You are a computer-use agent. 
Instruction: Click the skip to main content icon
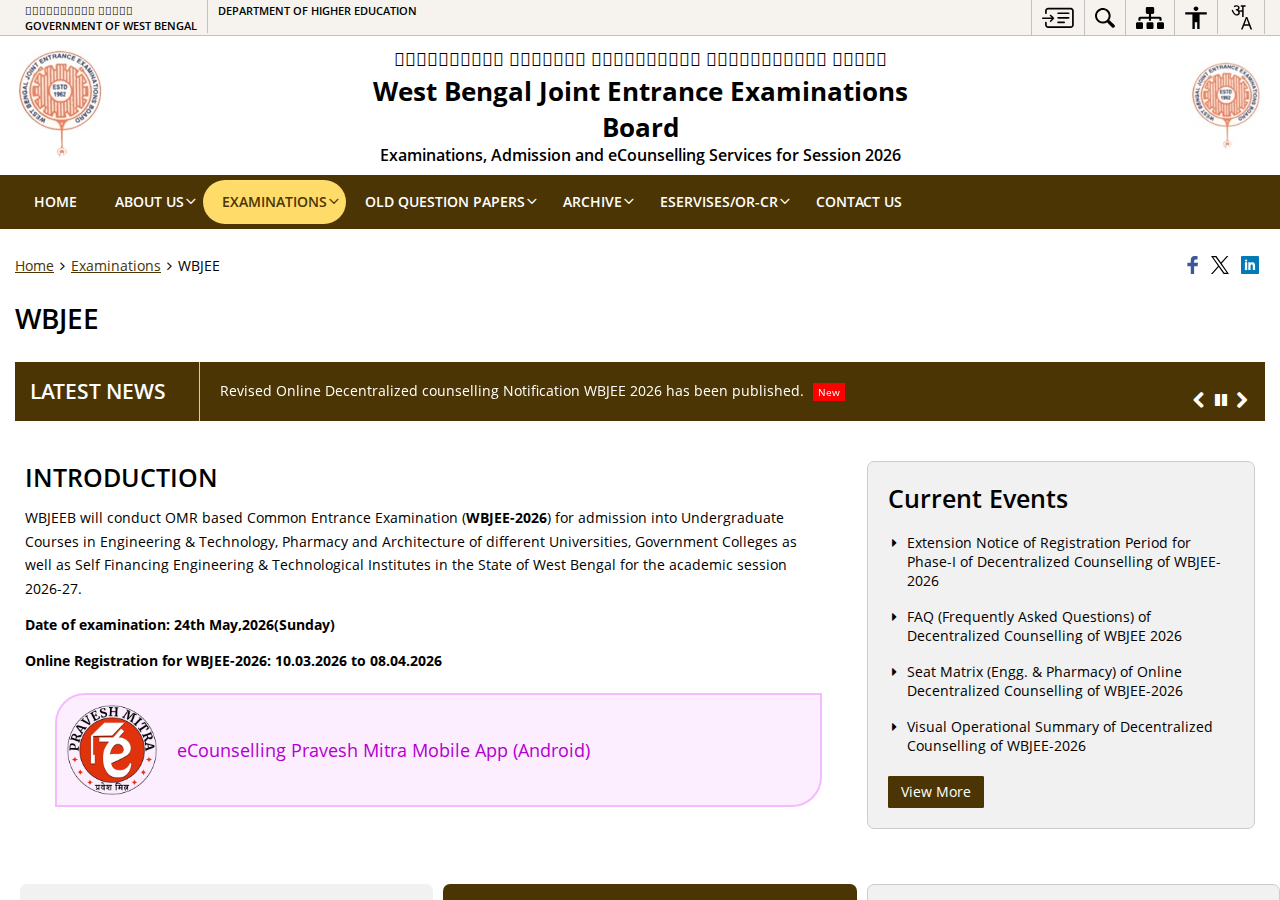click(x=1058, y=17)
